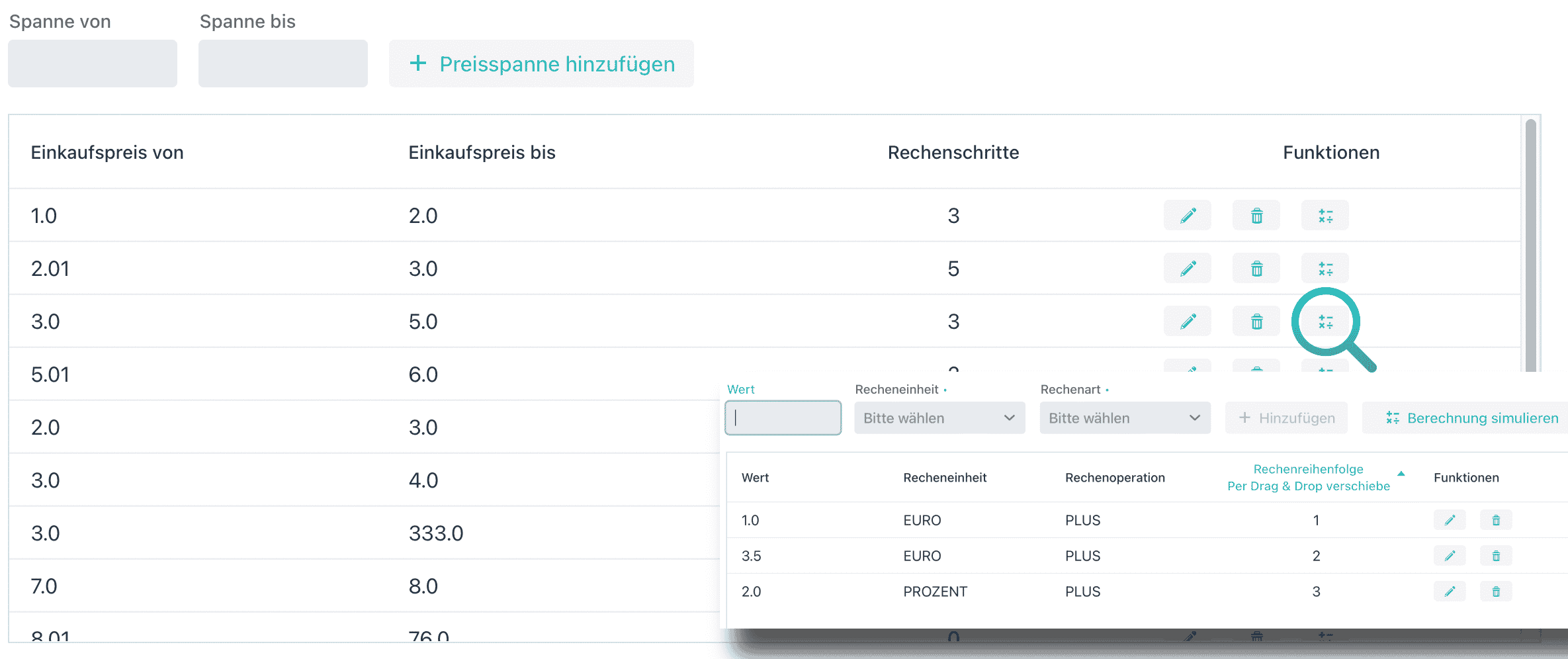The height and width of the screenshot is (659, 1568).
Task: Click the Rechenoperation column header
Action: [1115, 478]
